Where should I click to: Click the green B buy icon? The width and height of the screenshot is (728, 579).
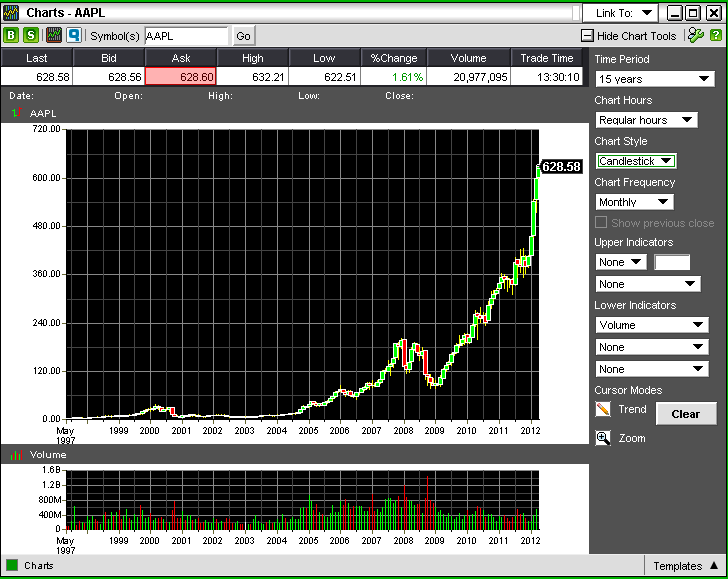pyautogui.click(x=11, y=35)
